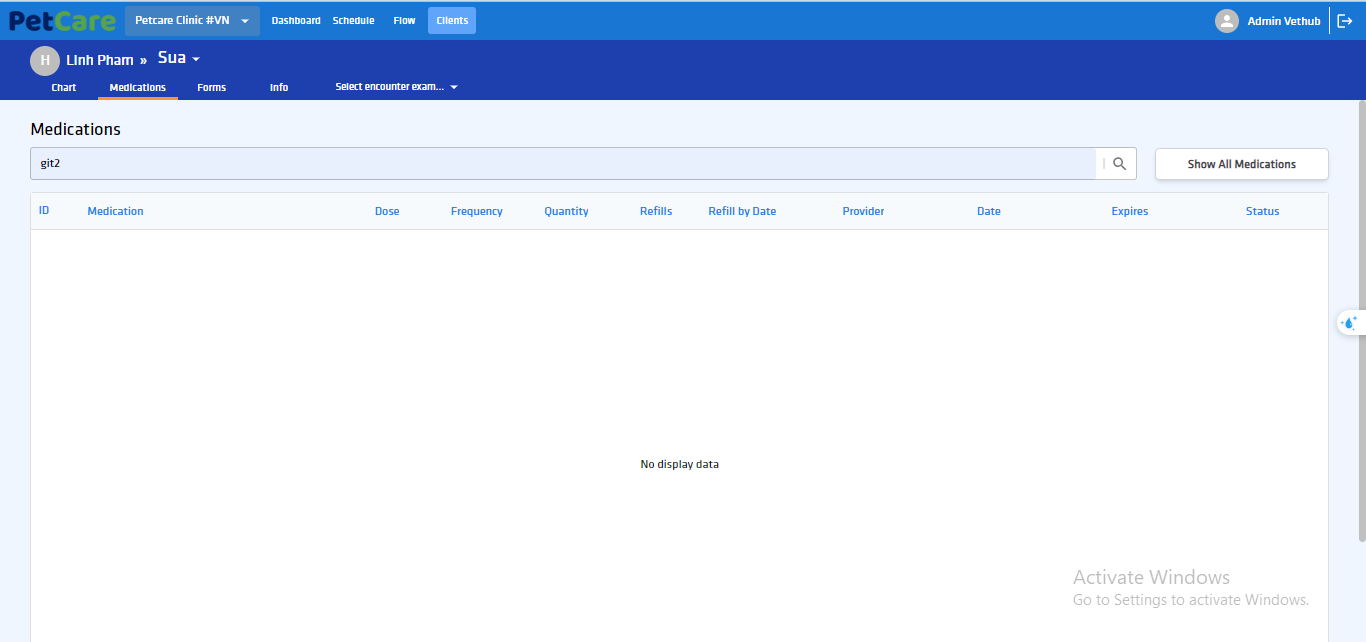
Task: Click the Frequency column header
Action: [477, 211]
